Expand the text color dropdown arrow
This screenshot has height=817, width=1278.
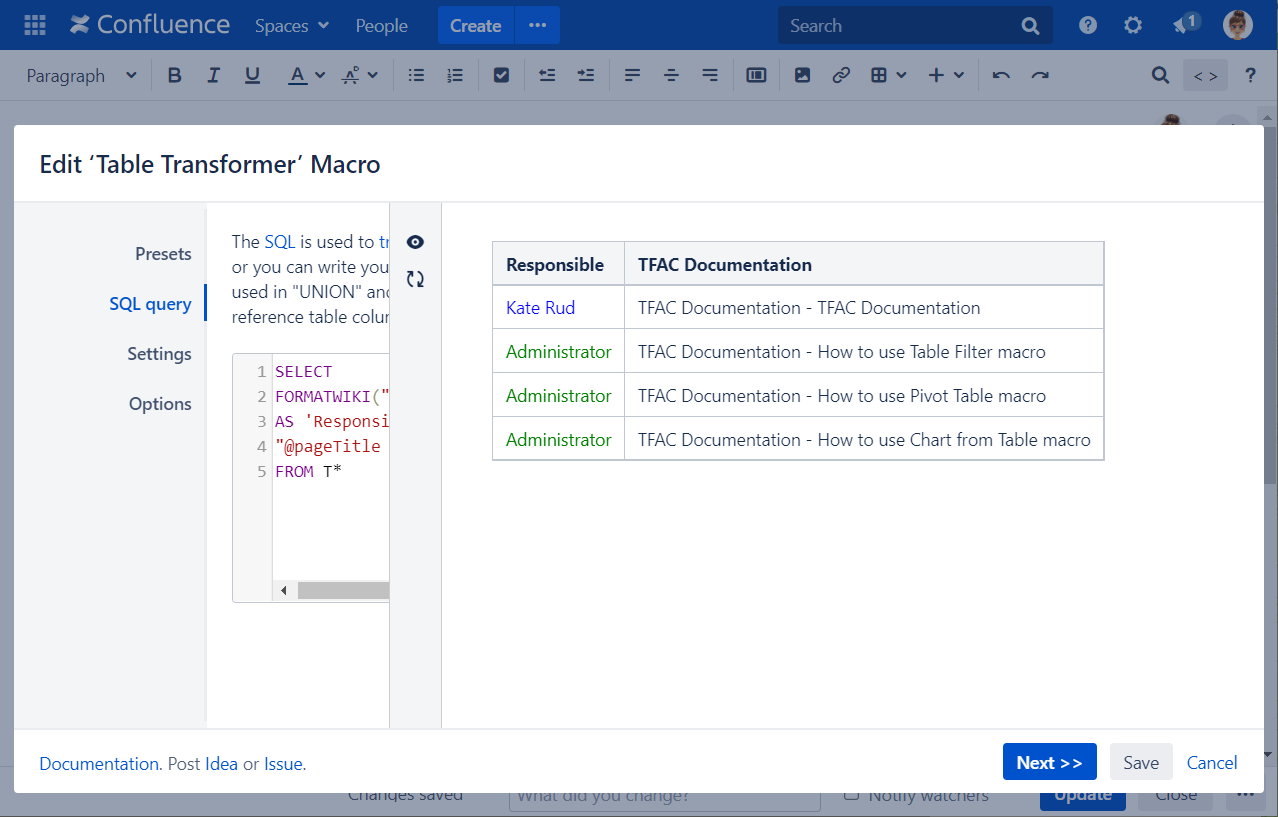click(x=320, y=75)
